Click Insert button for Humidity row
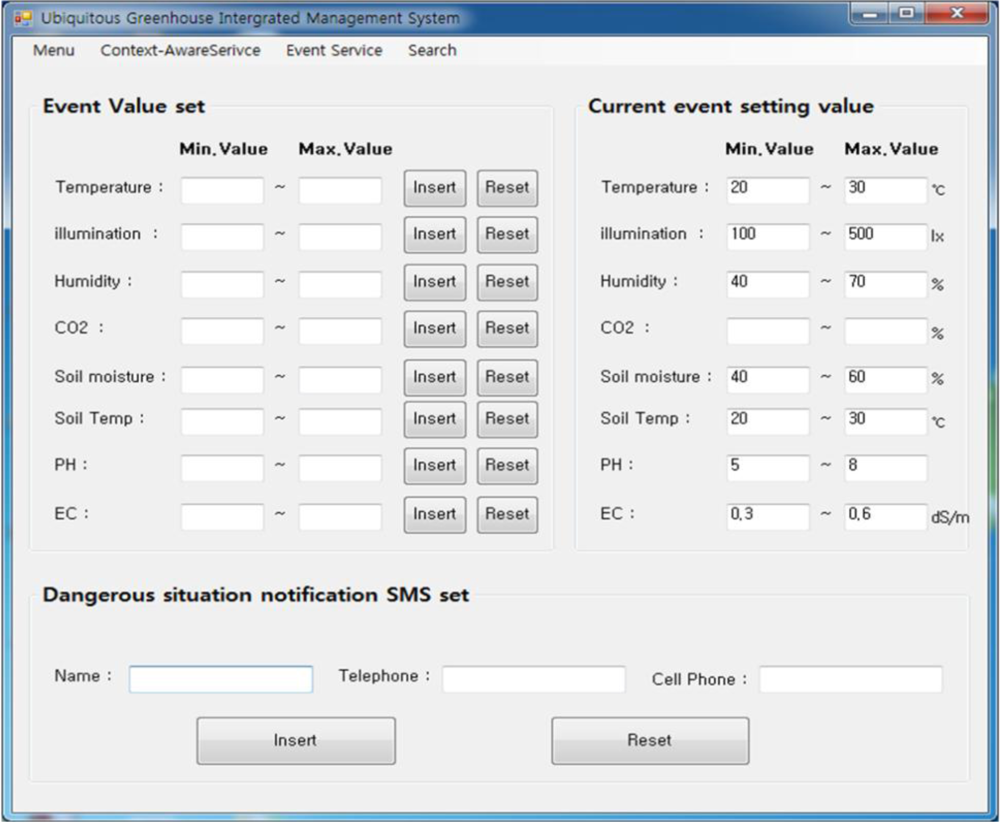This screenshot has width=1000, height=822. coord(434,282)
